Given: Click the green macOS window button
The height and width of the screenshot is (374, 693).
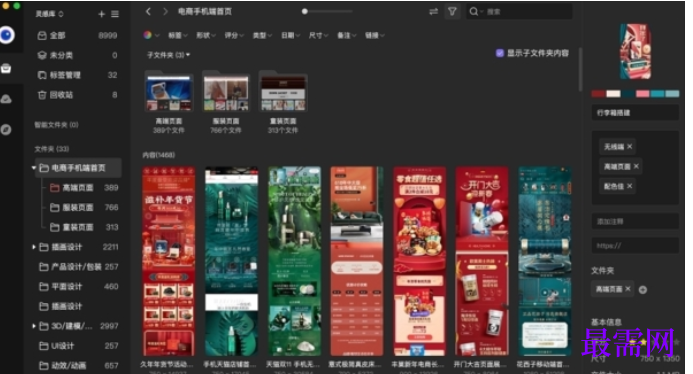Looking at the screenshot, I should [x=17, y=6].
